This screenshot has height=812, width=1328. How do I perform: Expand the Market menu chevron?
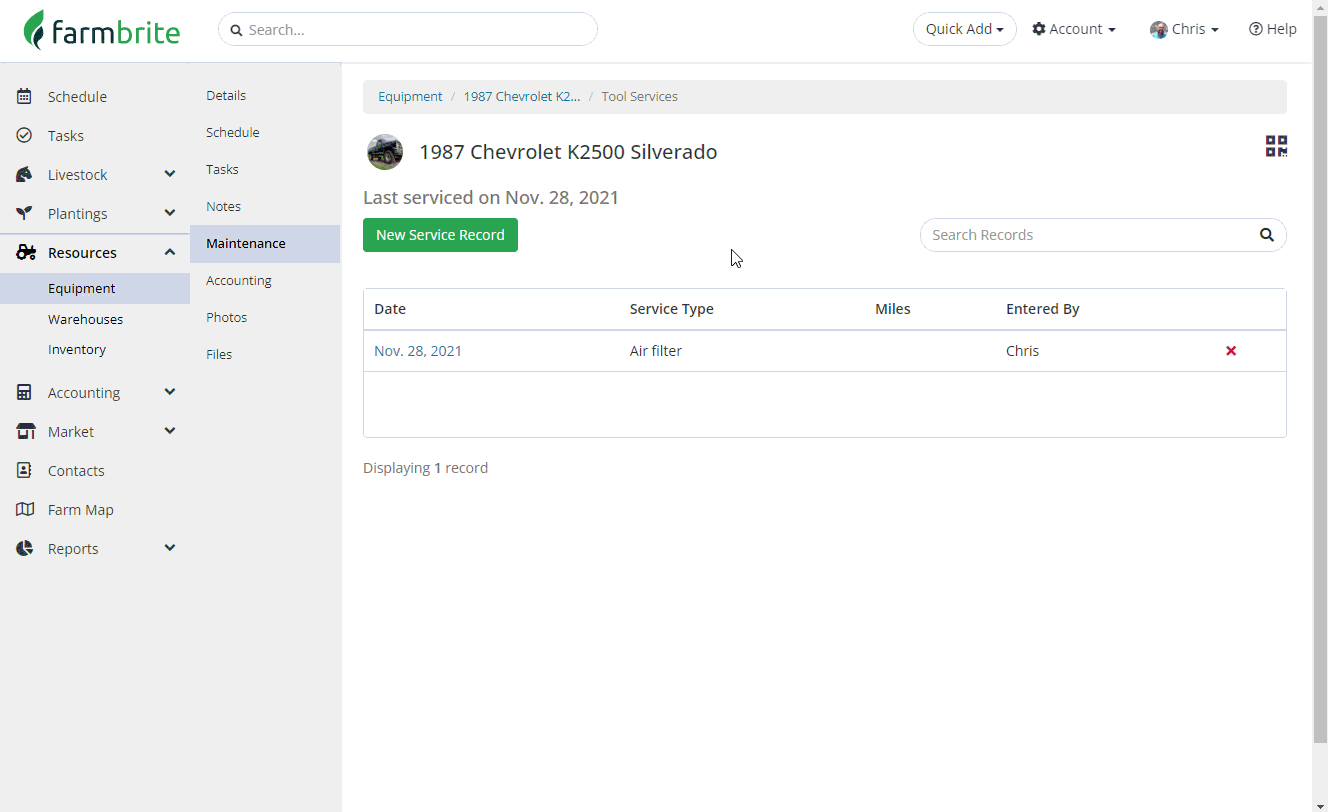click(170, 431)
